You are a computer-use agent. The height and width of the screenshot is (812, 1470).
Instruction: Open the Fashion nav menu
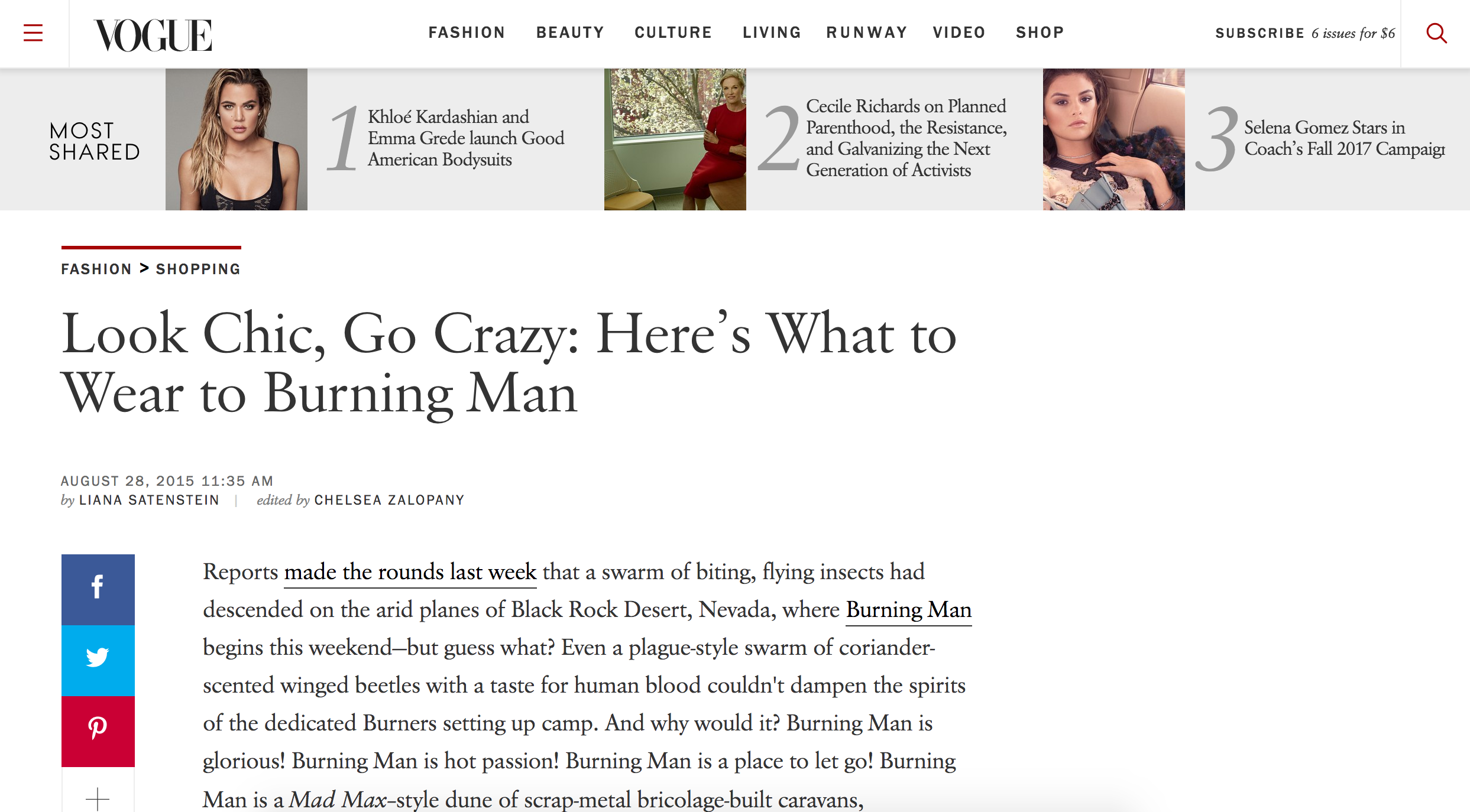[x=467, y=33]
